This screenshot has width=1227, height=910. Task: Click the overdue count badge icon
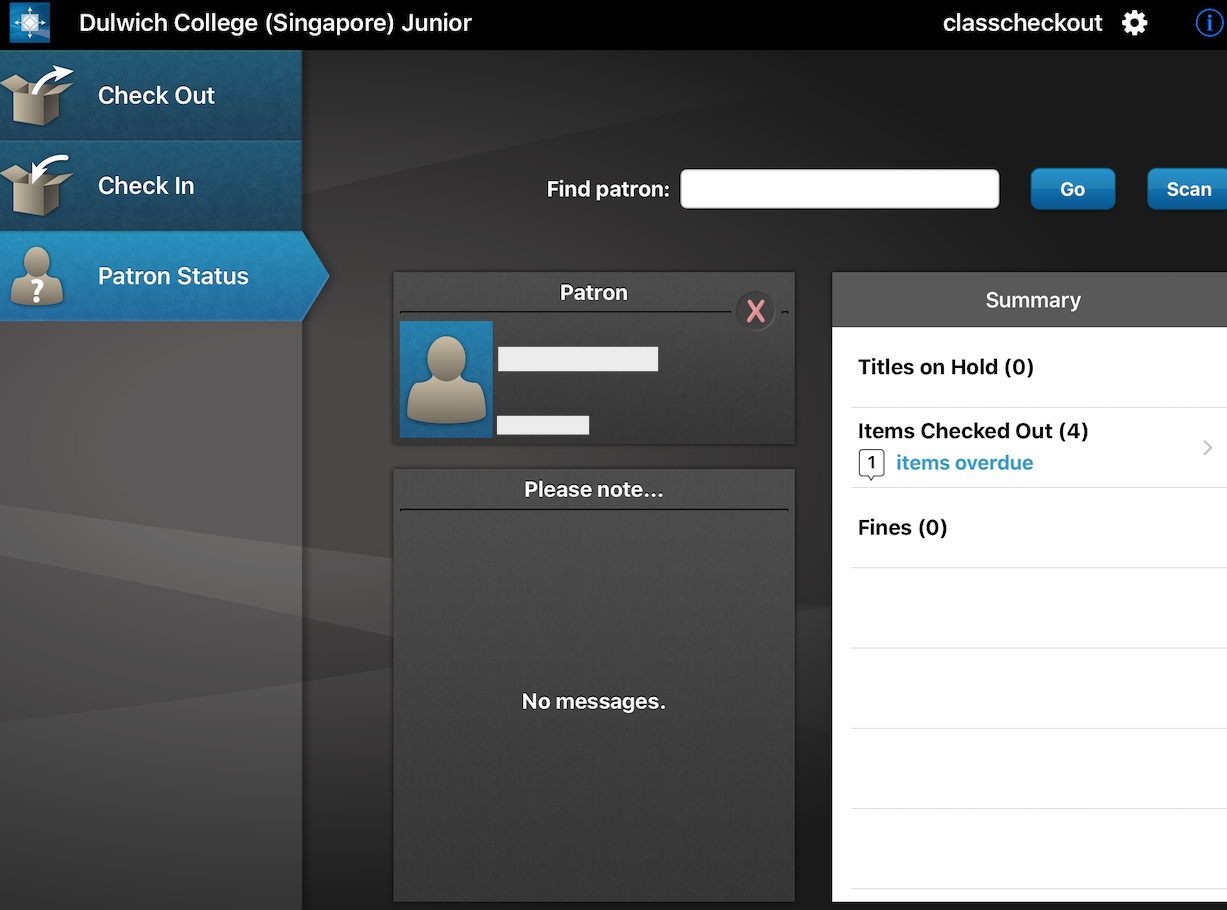pyautogui.click(x=872, y=465)
